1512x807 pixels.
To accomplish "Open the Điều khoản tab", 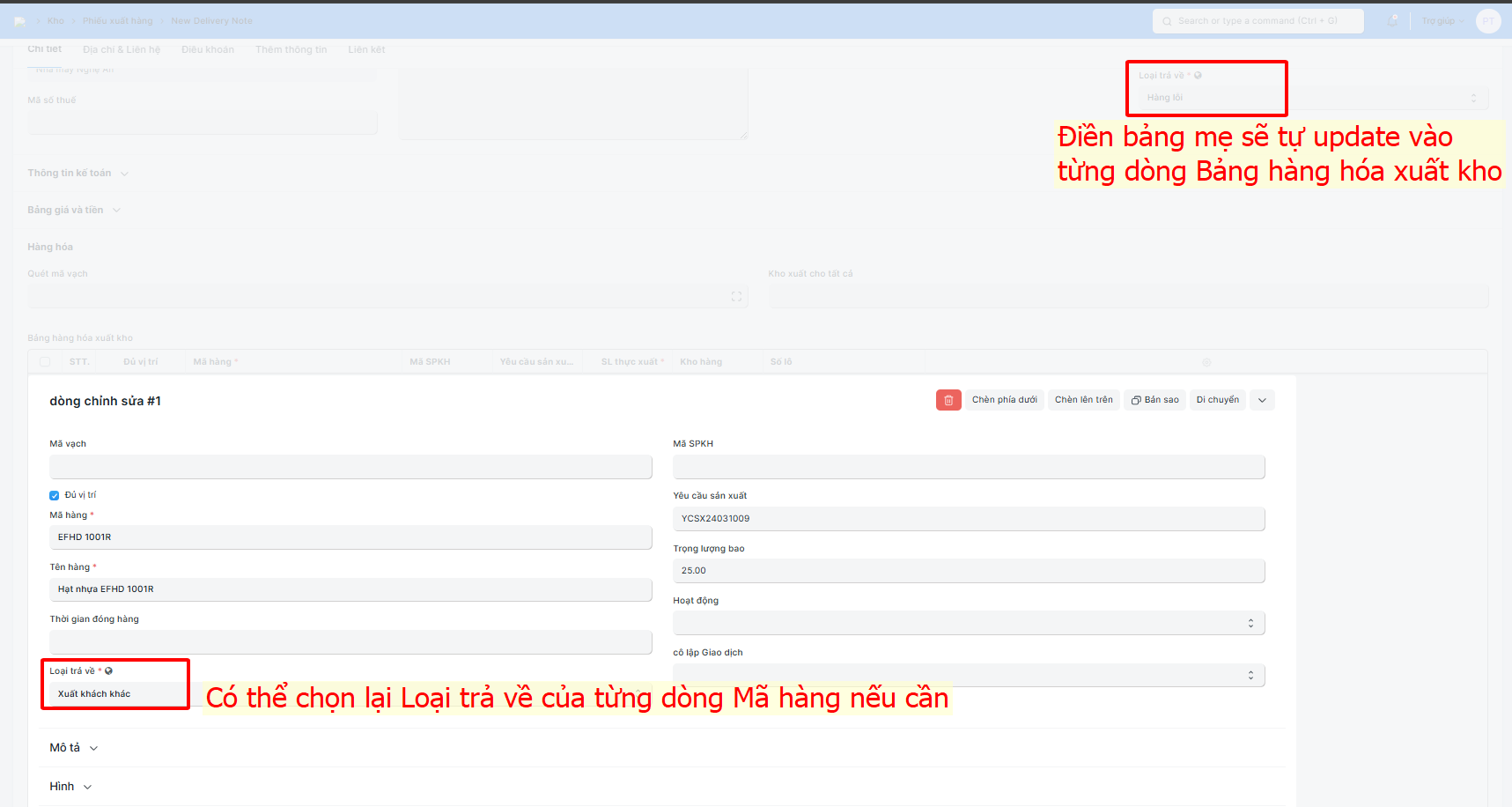I will [208, 50].
